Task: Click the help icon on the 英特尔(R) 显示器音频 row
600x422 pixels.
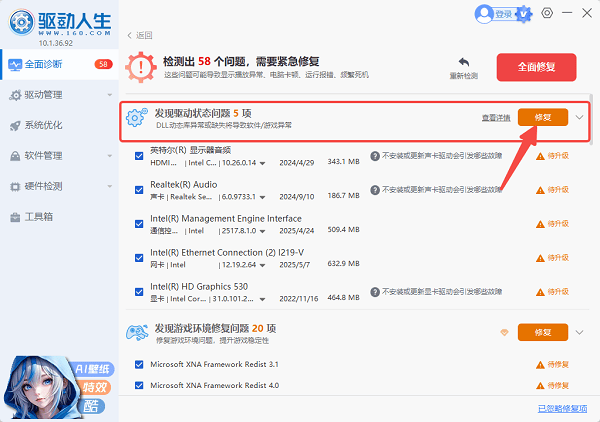Action: click(x=375, y=157)
